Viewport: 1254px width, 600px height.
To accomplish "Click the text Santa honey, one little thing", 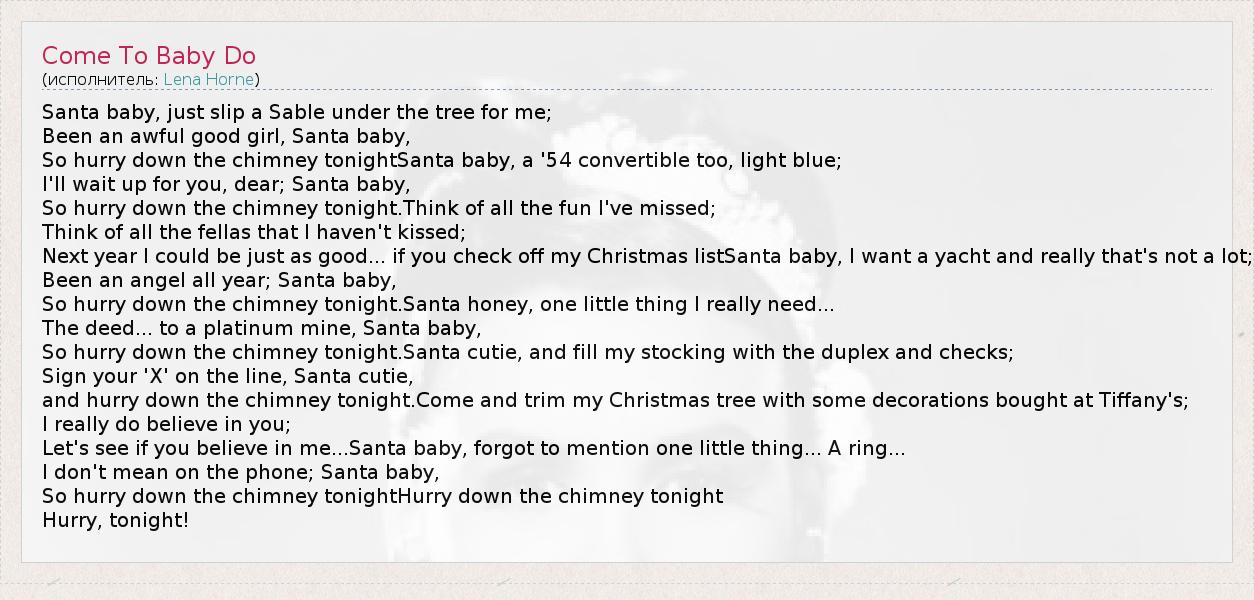I will click(618, 304).
